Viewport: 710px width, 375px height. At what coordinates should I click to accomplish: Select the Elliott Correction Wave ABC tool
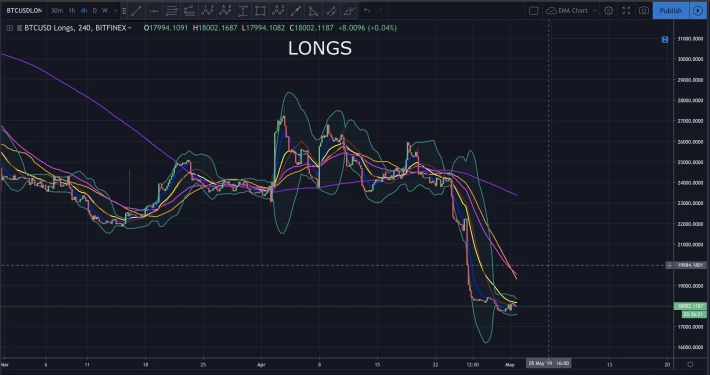tap(278, 11)
